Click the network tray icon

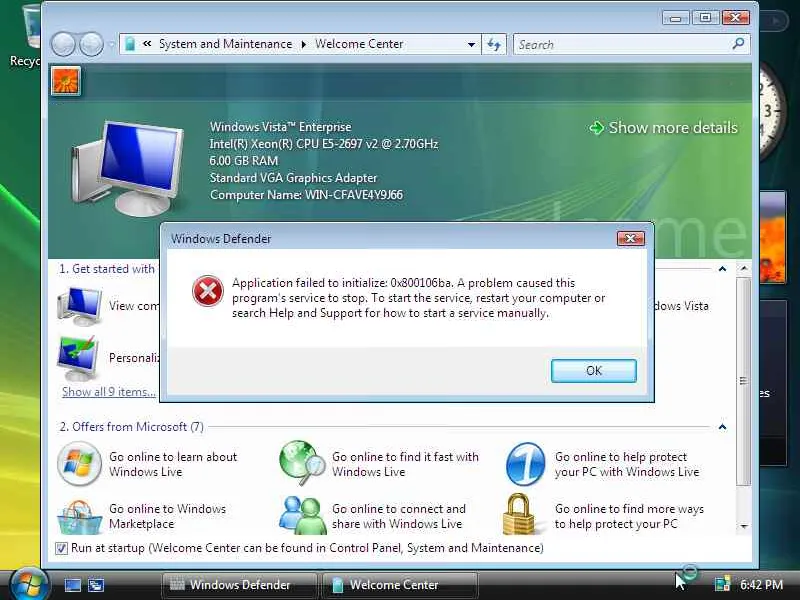click(722, 585)
